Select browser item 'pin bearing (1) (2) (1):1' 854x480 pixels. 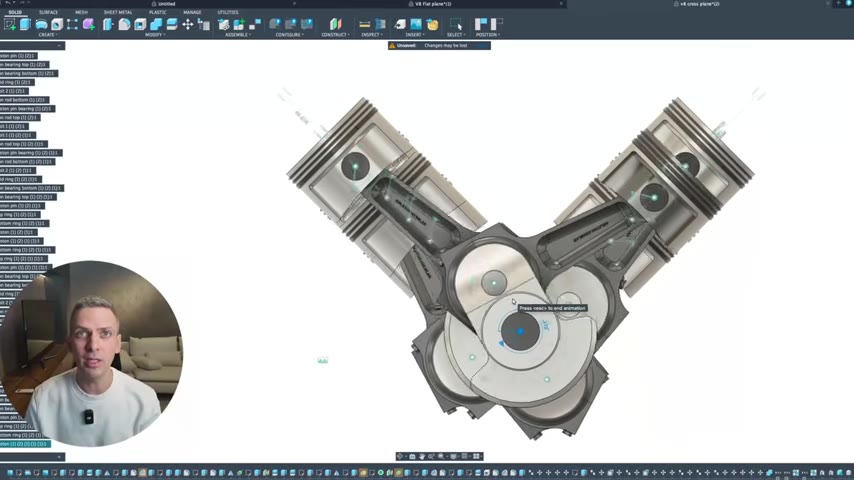(31, 153)
